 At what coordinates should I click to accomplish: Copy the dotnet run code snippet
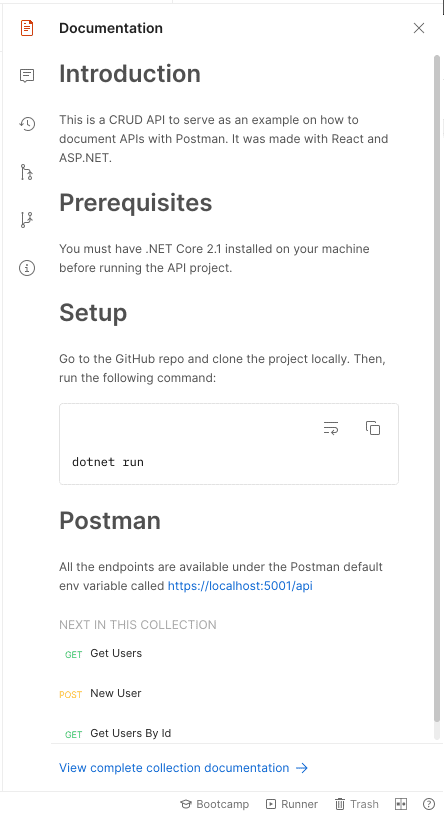[x=373, y=428]
